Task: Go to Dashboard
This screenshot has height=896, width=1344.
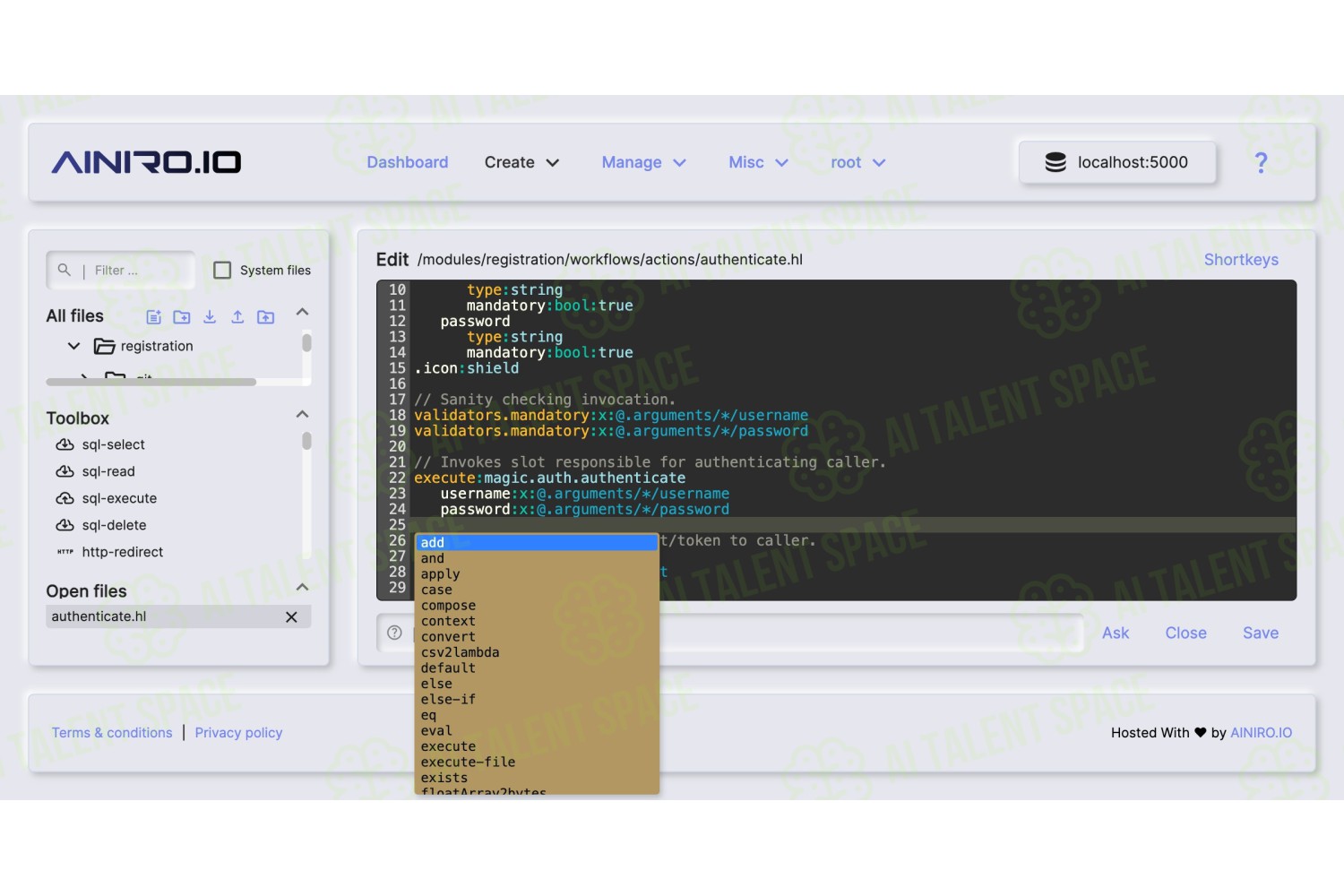Action: pyautogui.click(x=408, y=162)
